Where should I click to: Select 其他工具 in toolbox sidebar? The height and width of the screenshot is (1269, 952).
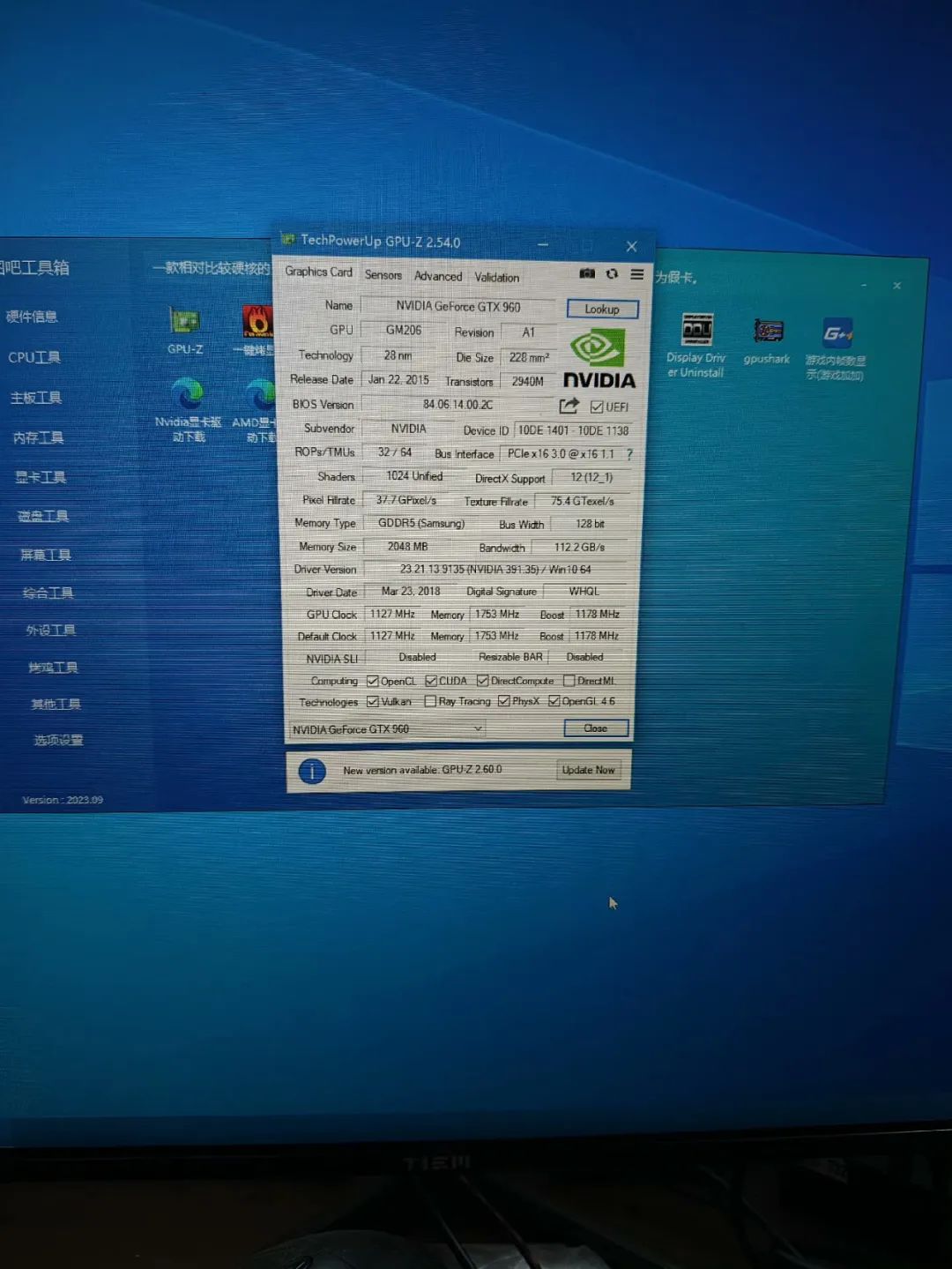(x=56, y=704)
